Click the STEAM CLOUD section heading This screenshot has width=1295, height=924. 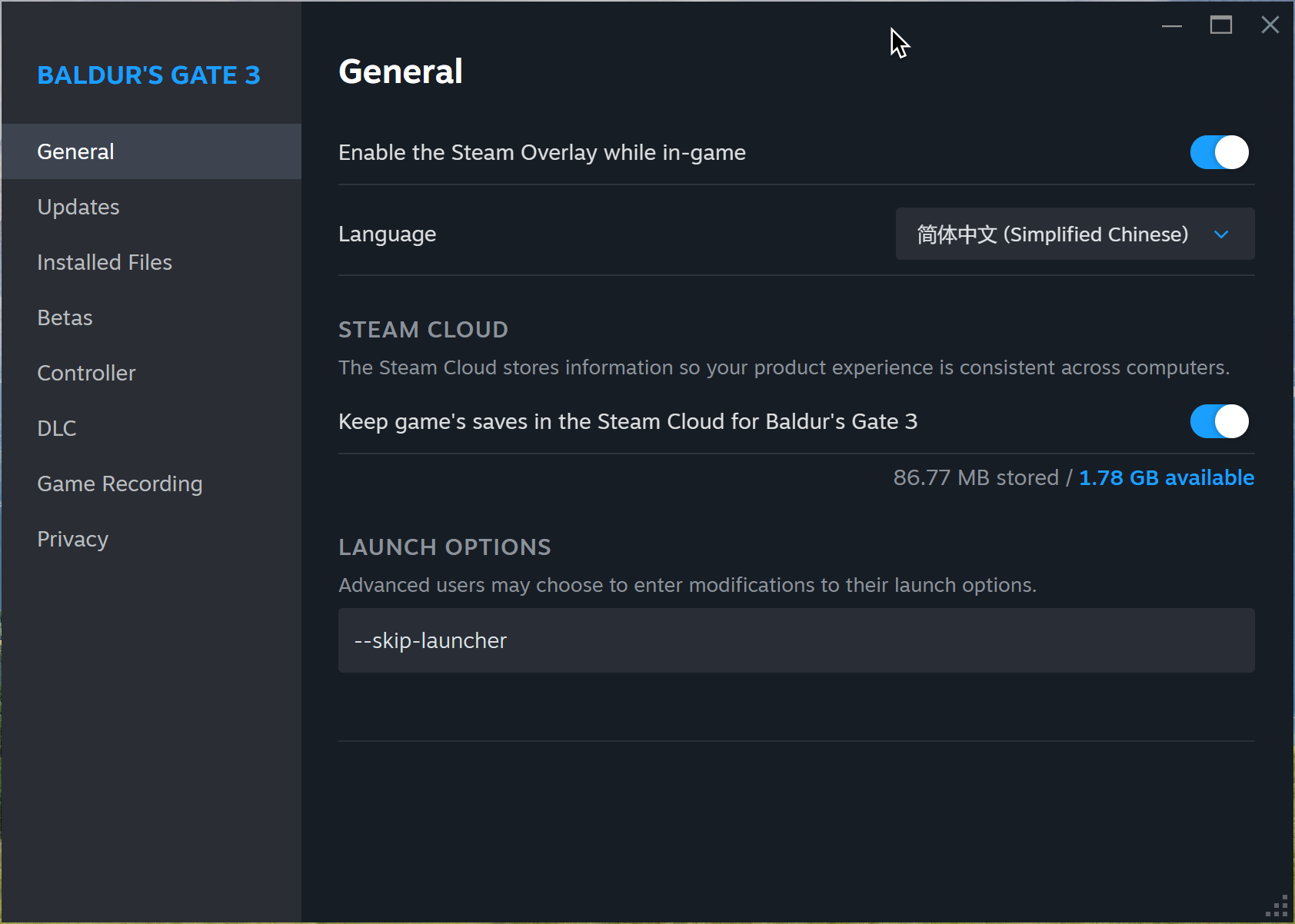(x=423, y=330)
